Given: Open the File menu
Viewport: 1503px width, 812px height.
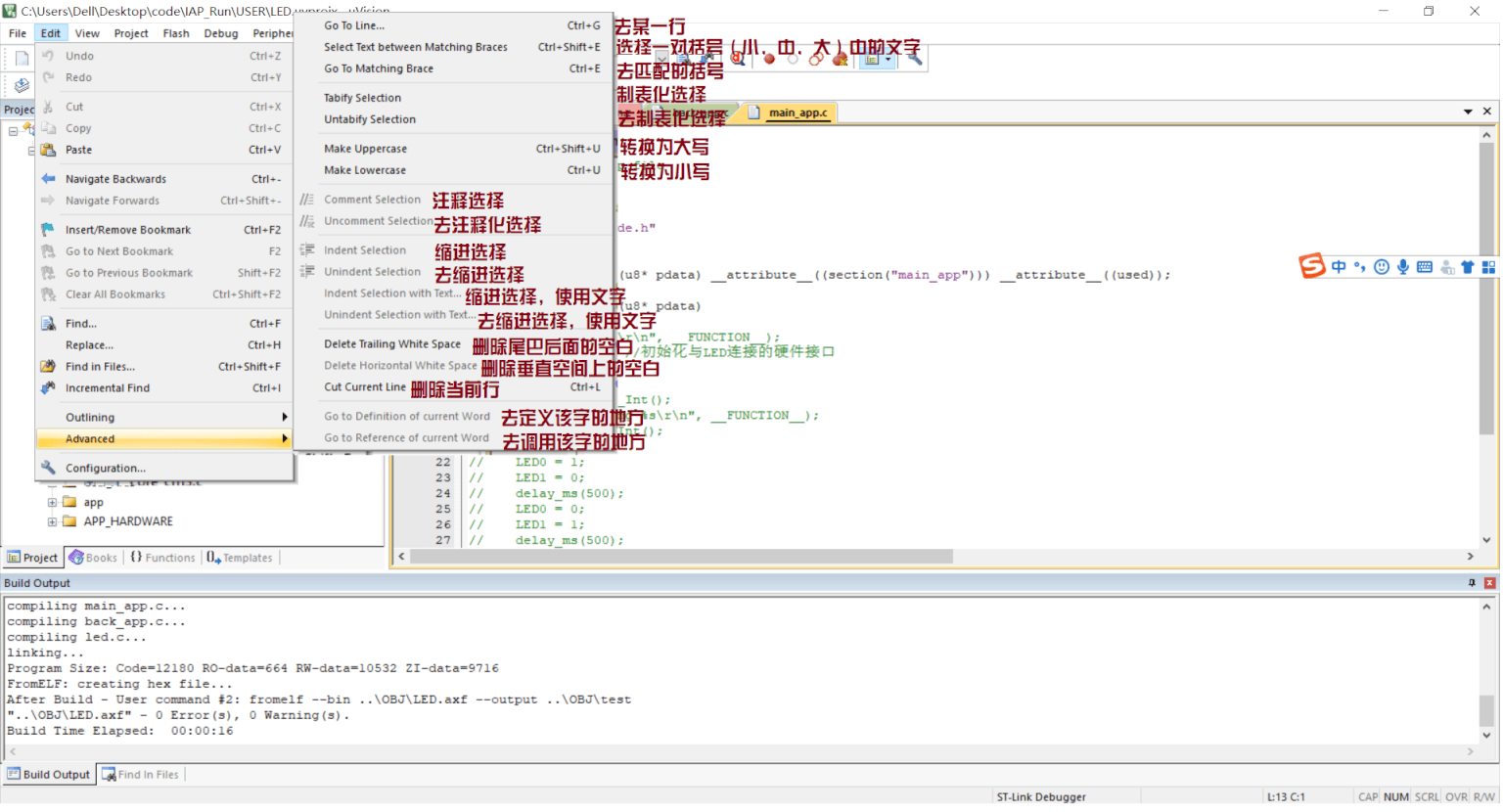Looking at the screenshot, I should (x=18, y=33).
